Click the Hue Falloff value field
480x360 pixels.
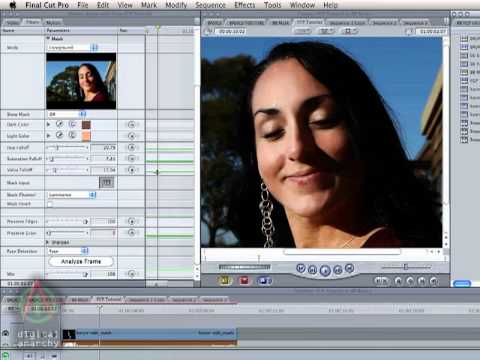104,147
